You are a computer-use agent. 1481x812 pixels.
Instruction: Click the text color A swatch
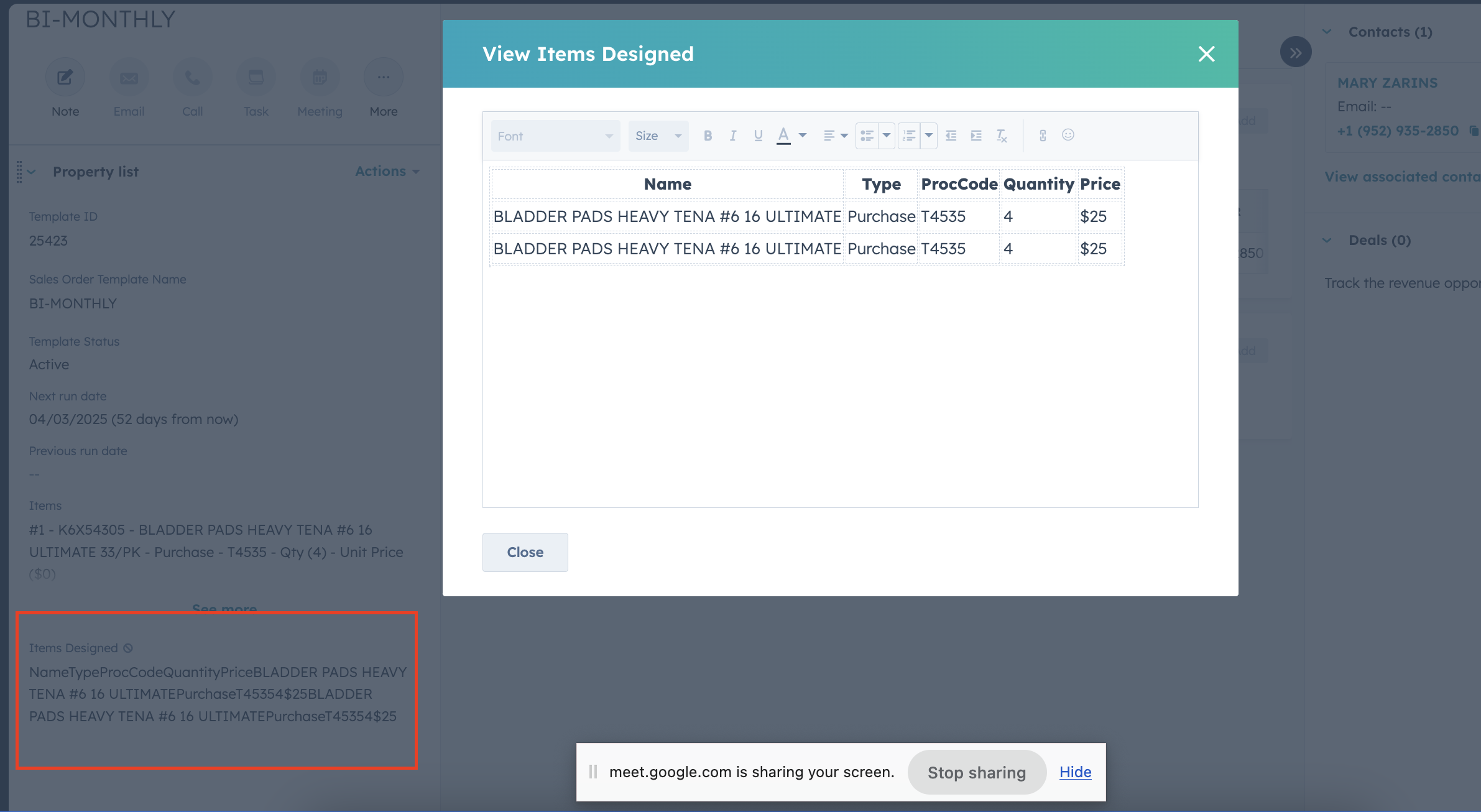click(x=783, y=136)
